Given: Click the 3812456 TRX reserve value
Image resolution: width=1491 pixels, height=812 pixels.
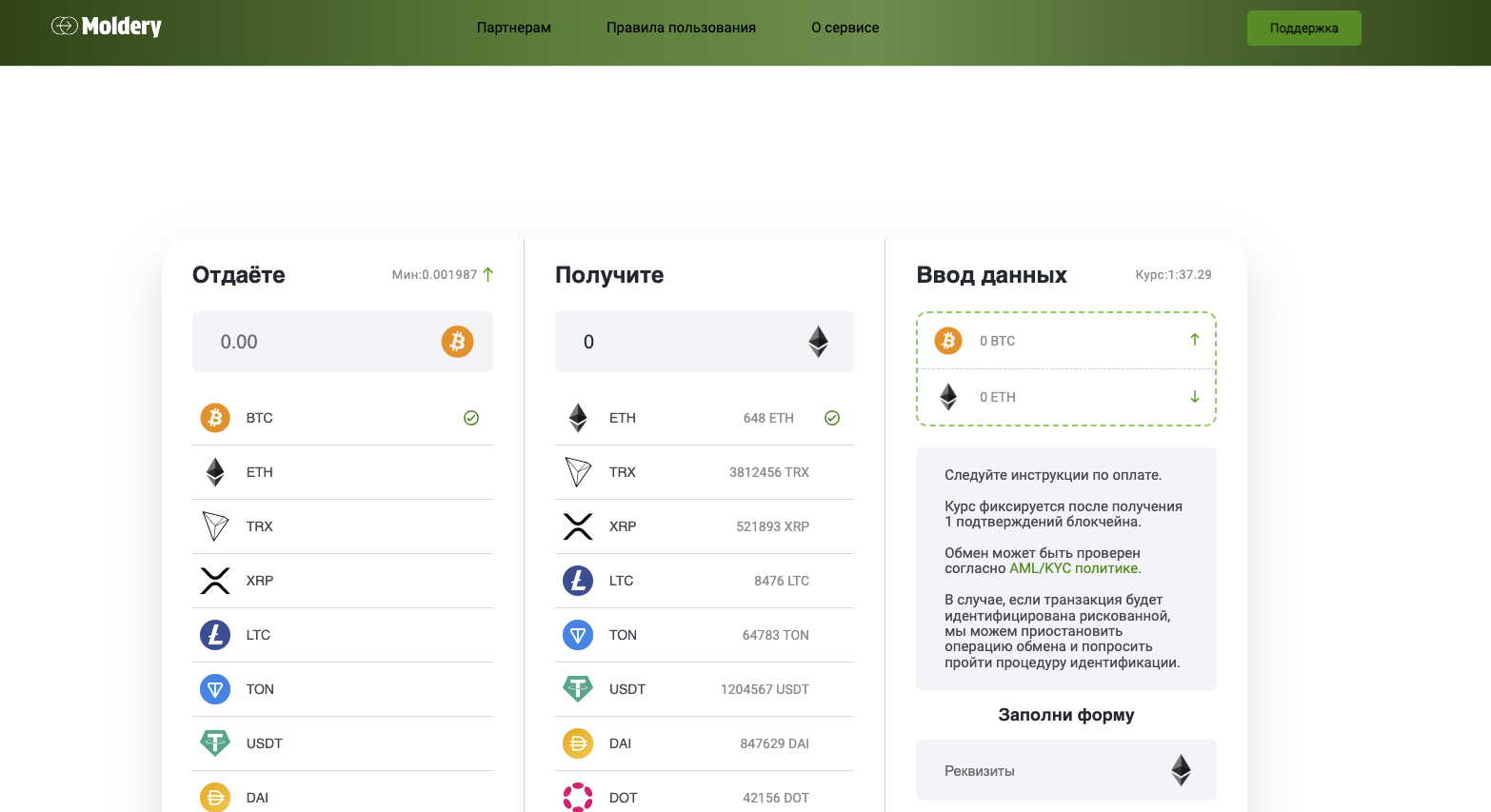Looking at the screenshot, I should coord(769,472).
